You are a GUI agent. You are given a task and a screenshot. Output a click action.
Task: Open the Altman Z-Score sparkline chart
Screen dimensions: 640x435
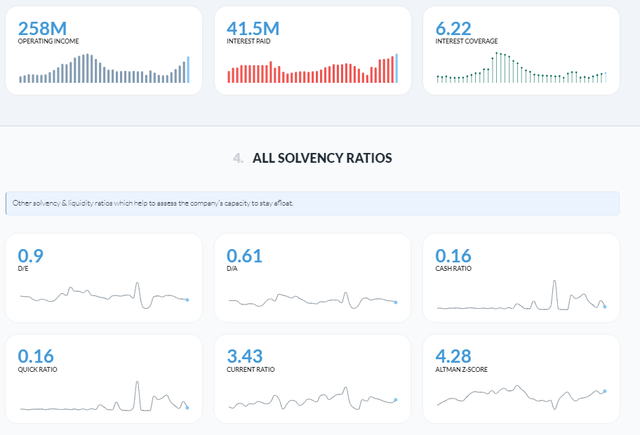pos(521,399)
